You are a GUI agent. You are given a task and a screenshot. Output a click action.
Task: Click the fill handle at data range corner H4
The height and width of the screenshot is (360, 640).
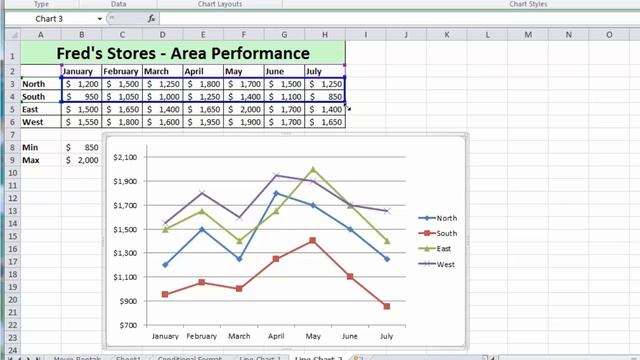pos(345,102)
